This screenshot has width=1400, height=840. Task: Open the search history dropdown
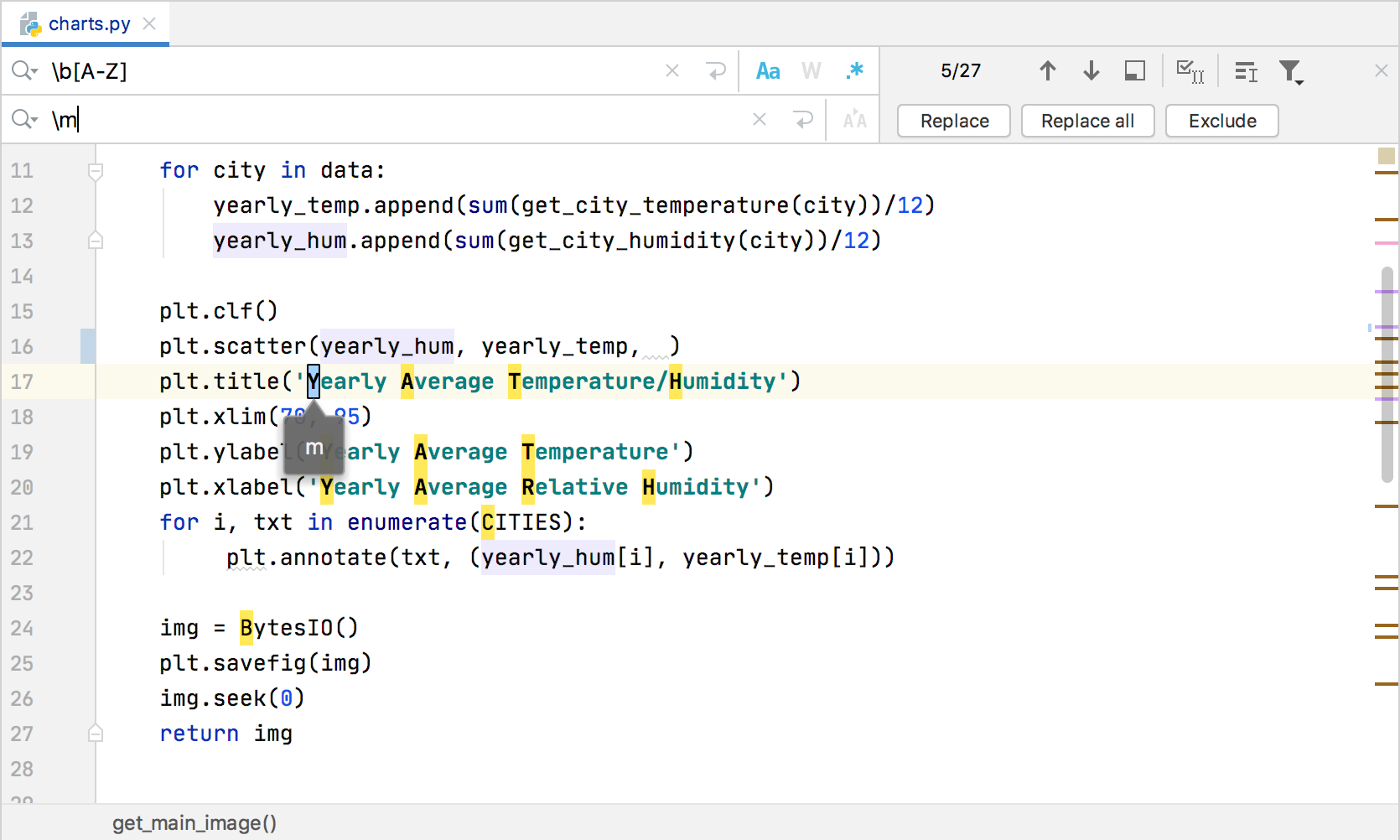click(x=23, y=70)
